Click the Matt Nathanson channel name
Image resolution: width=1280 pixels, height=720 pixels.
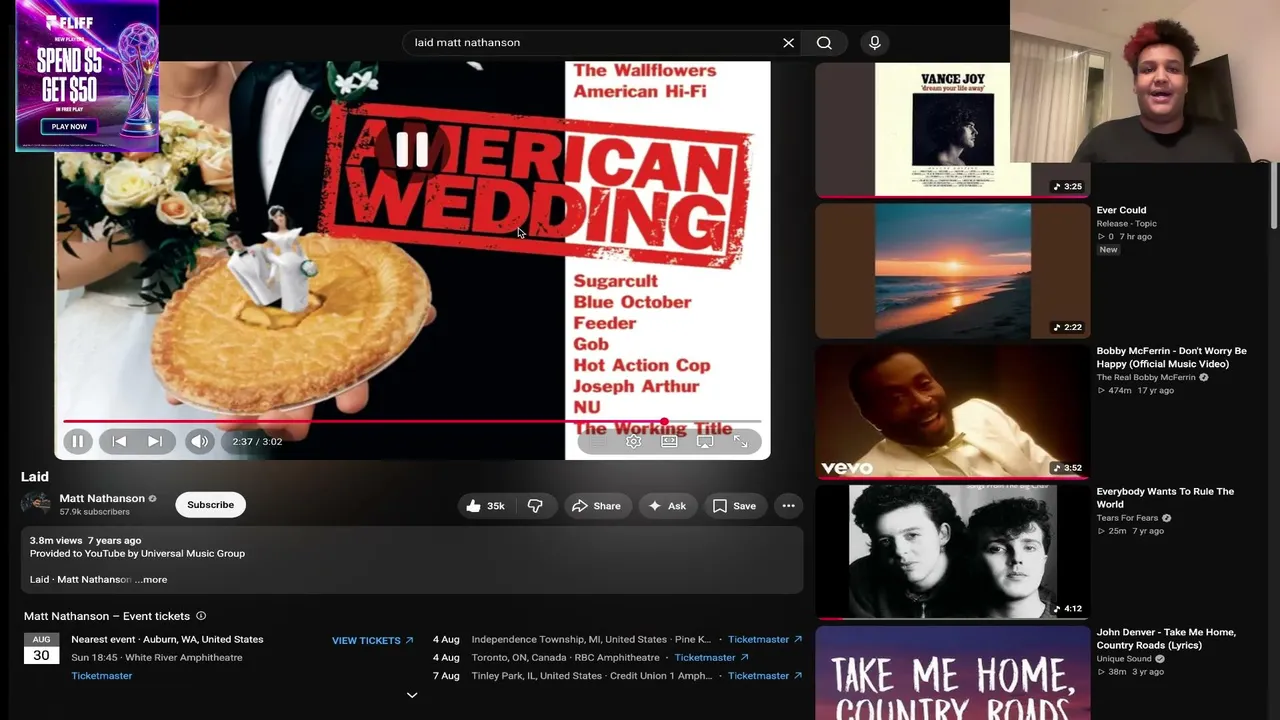tap(102, 498)
